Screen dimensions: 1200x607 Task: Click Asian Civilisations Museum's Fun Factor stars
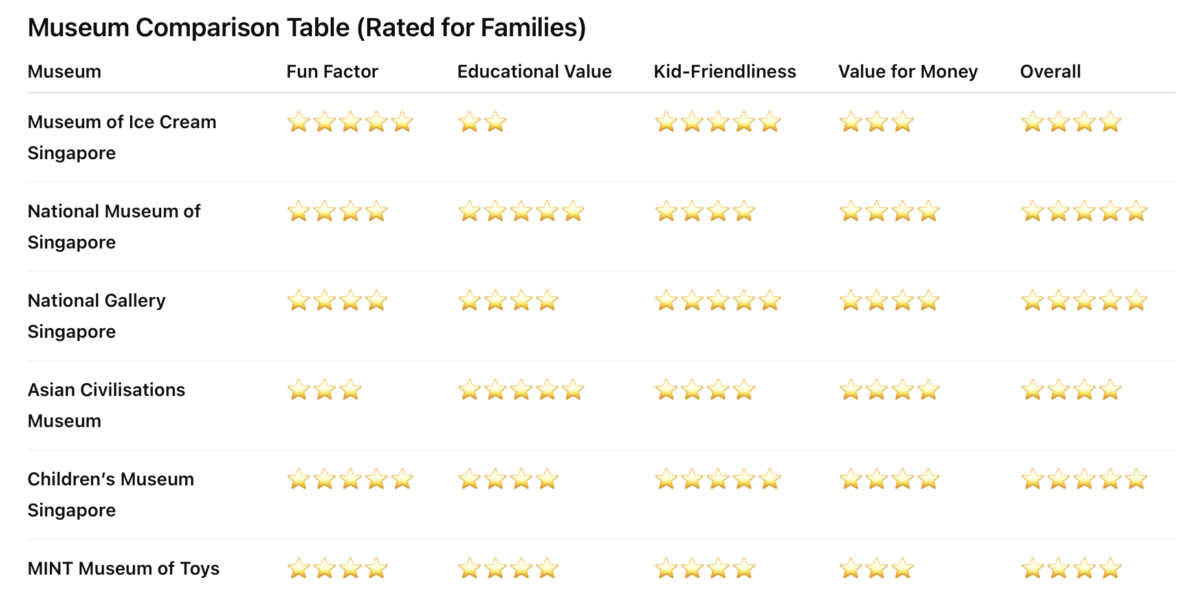pos(324,390)
